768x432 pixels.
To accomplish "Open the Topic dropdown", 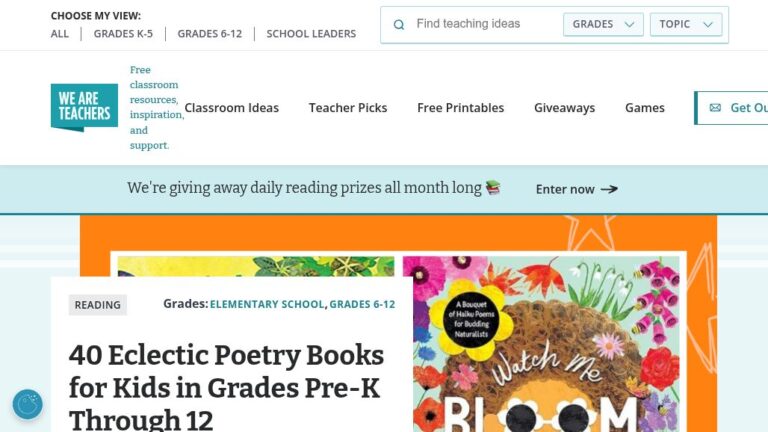I will pyautogui.click(x=686, y=25).
